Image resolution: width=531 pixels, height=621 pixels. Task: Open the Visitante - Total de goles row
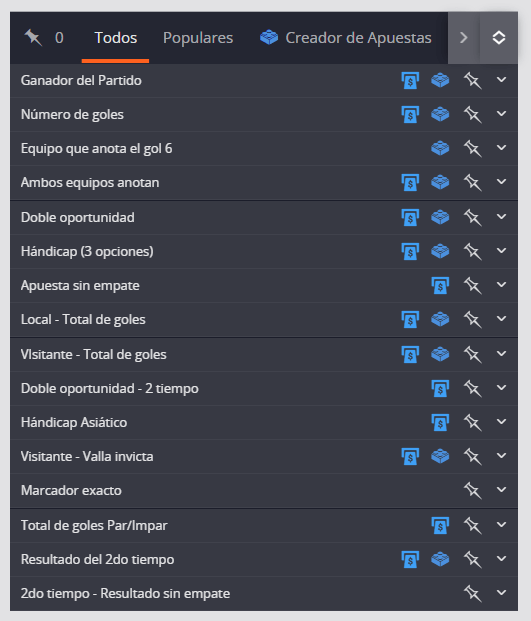click(264, 354)
